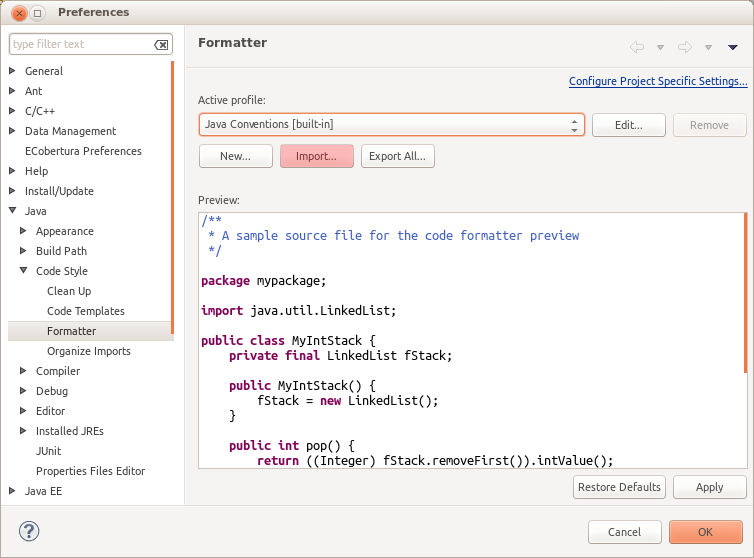754x558 pixels.
Task: Click Restore Defaults
Action: [619, 487]
